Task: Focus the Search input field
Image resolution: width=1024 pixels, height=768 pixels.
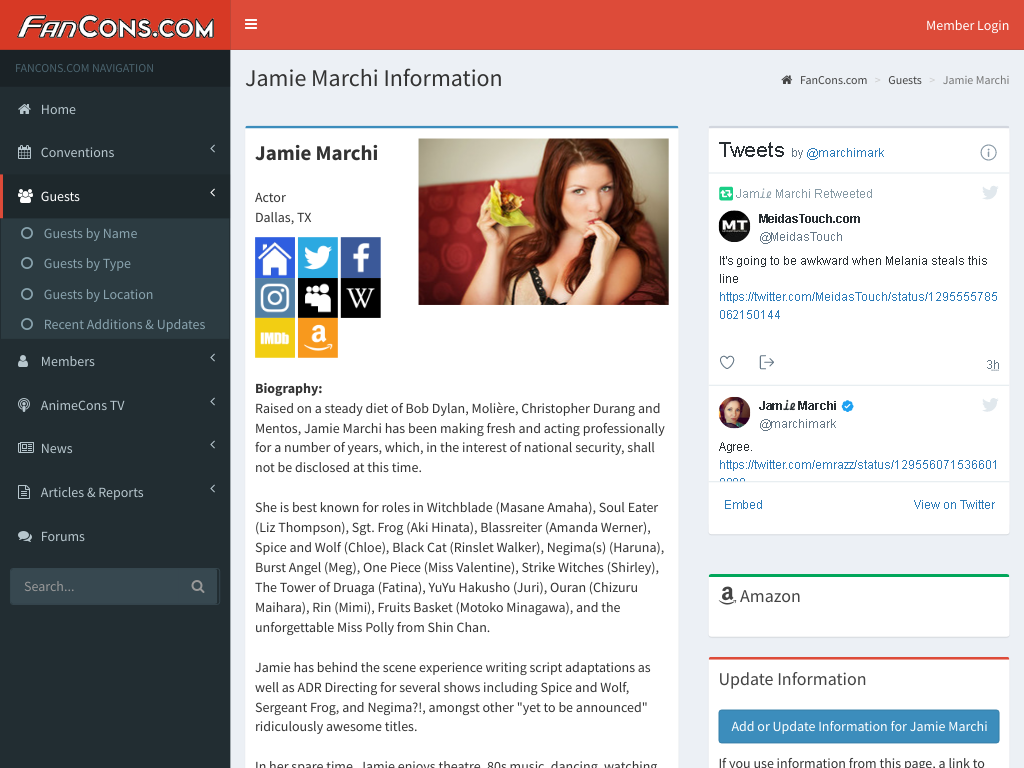Action: pyautogui.click(x=101, y=586)
